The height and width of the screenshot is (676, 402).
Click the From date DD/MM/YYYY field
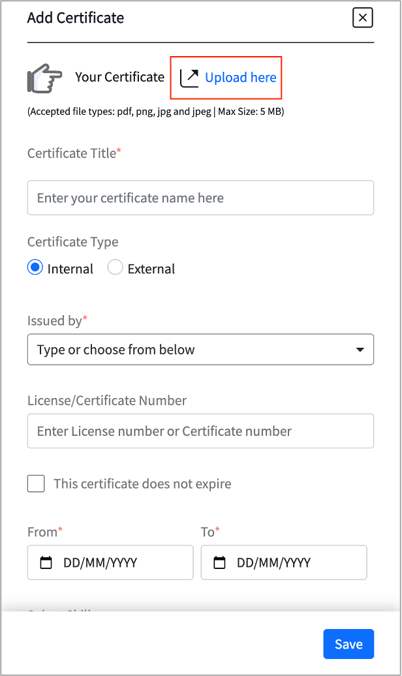[110, 563]
